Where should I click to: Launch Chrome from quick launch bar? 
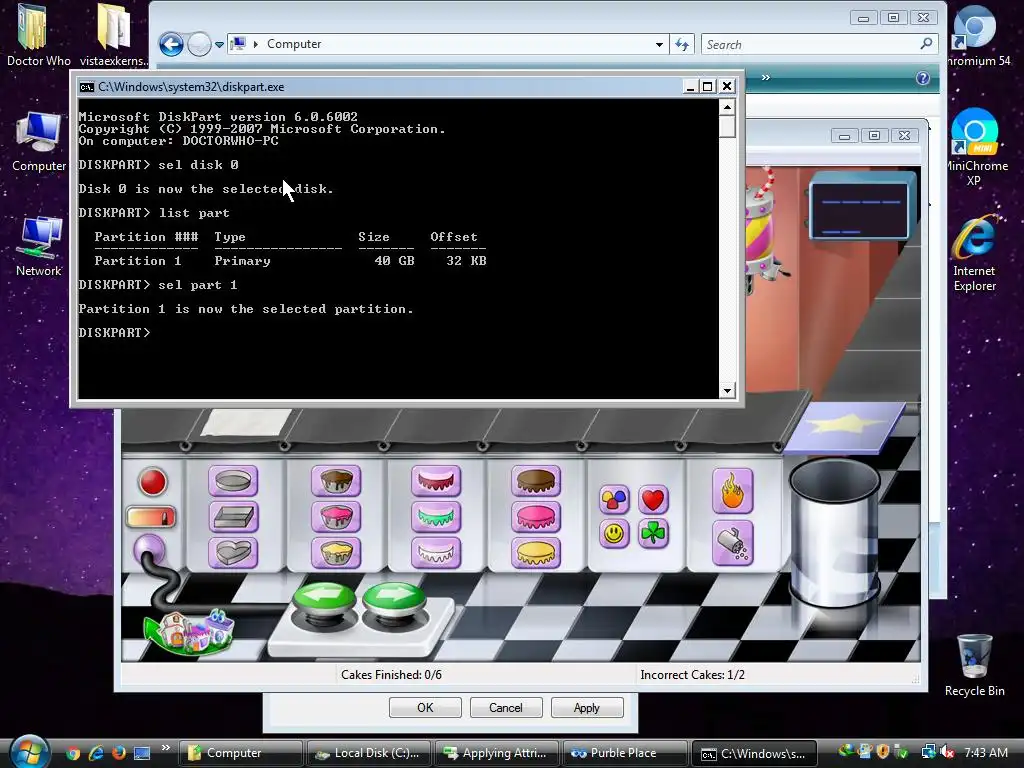click(73, 753)
